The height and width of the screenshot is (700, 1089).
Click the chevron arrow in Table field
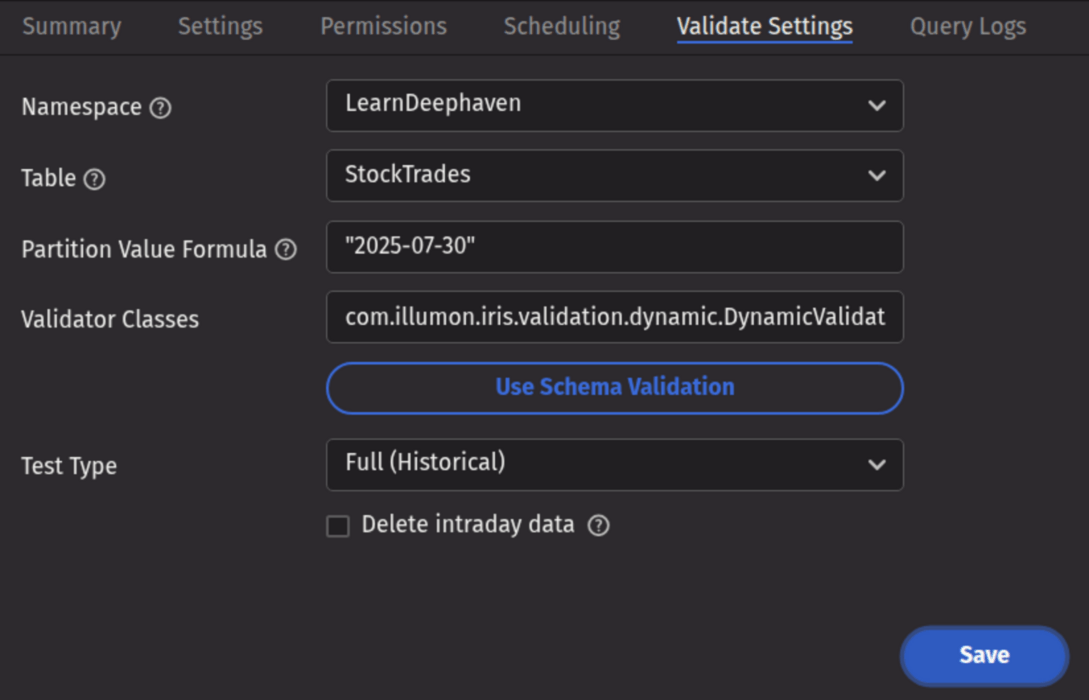[x=876, y=176]
